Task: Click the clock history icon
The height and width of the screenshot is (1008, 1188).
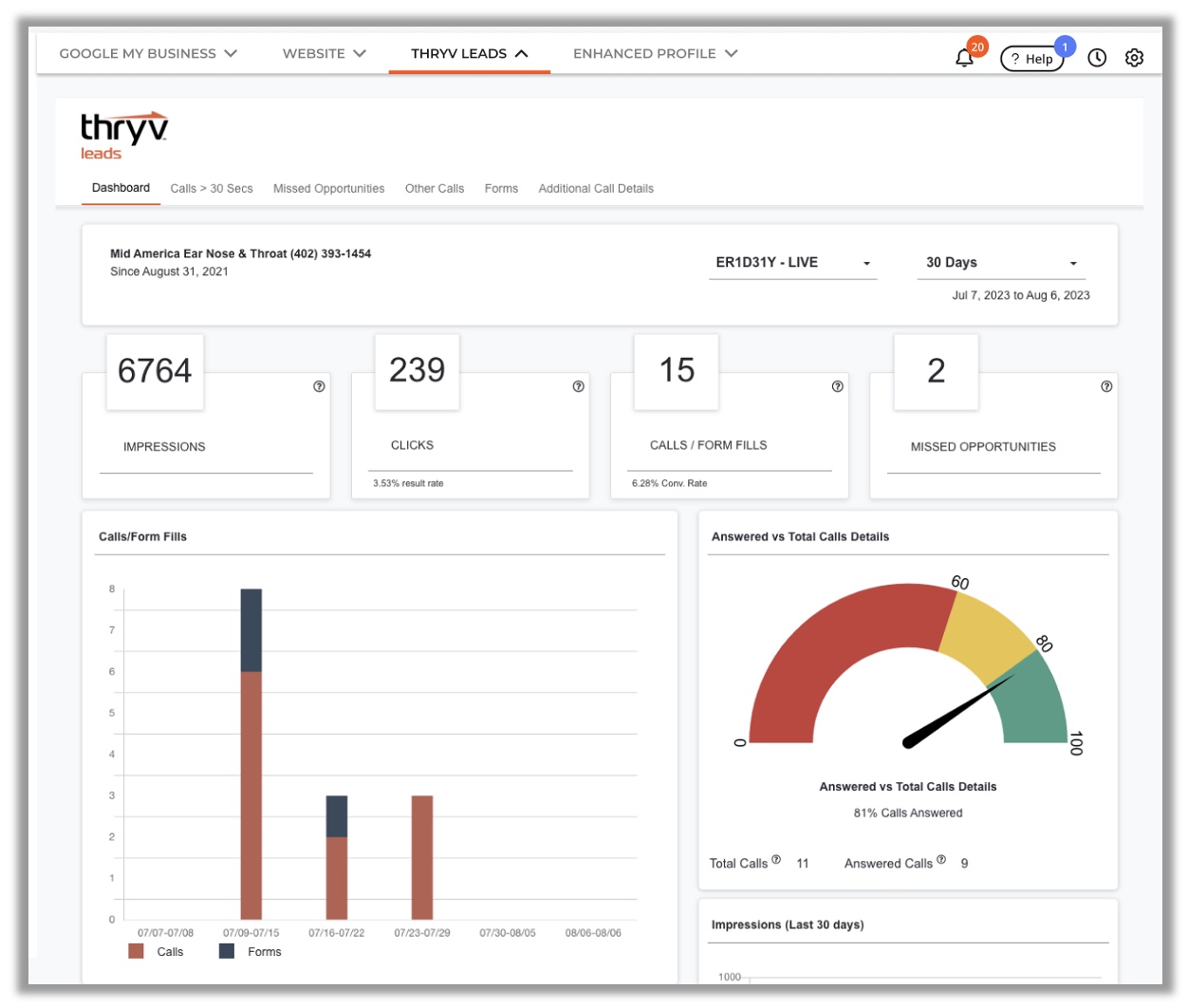Action: (1097, 58)
